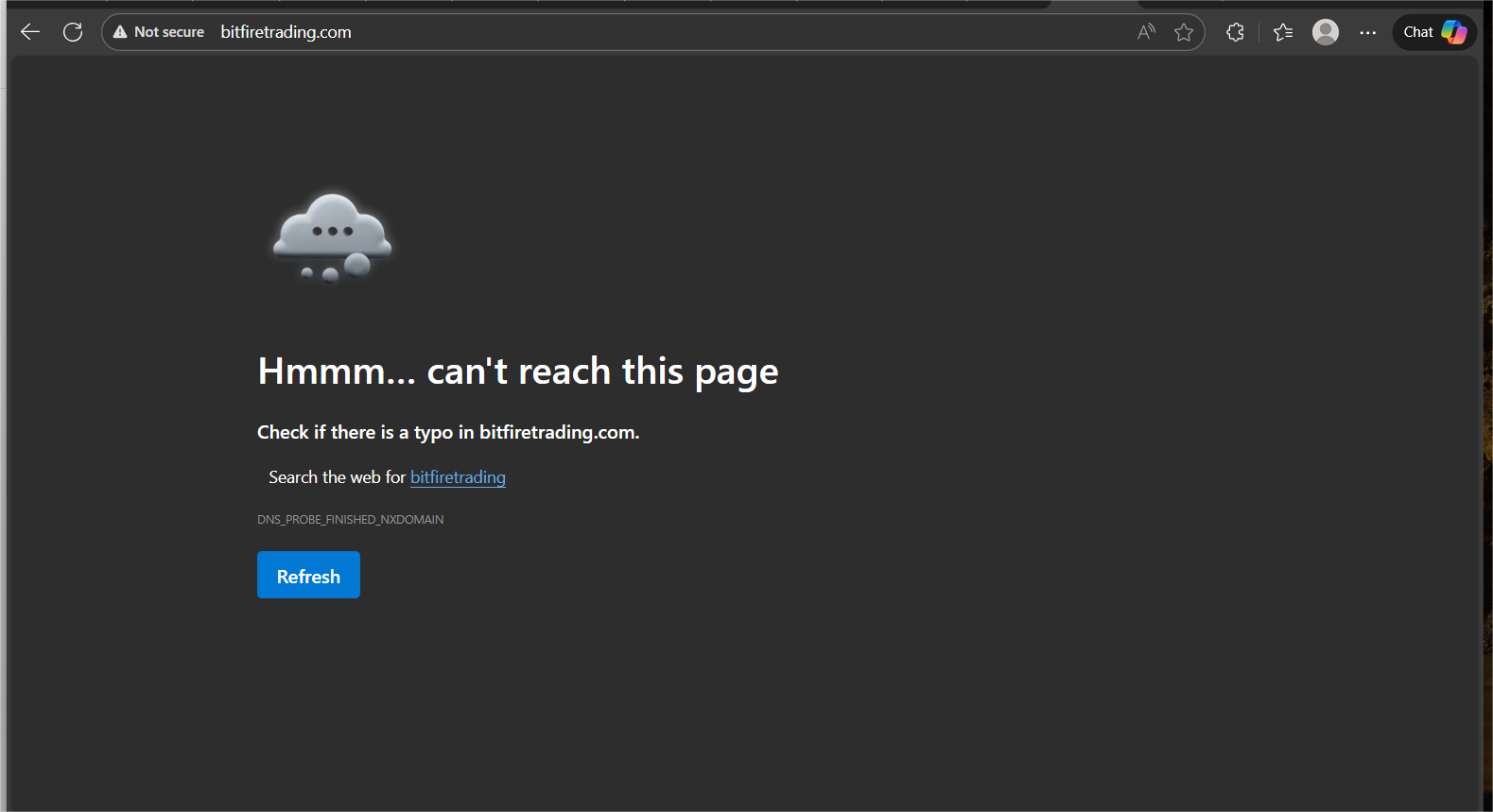This screenshot has width=1493, height=812.
Task: Open the Extensions puzzle icon
Action: coord(1235,32)
